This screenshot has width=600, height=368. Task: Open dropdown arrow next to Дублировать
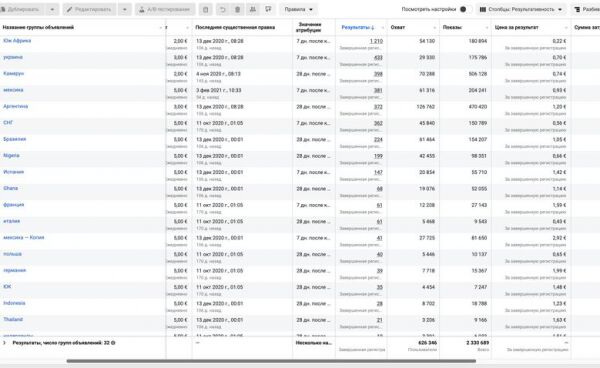click(52, 9)
